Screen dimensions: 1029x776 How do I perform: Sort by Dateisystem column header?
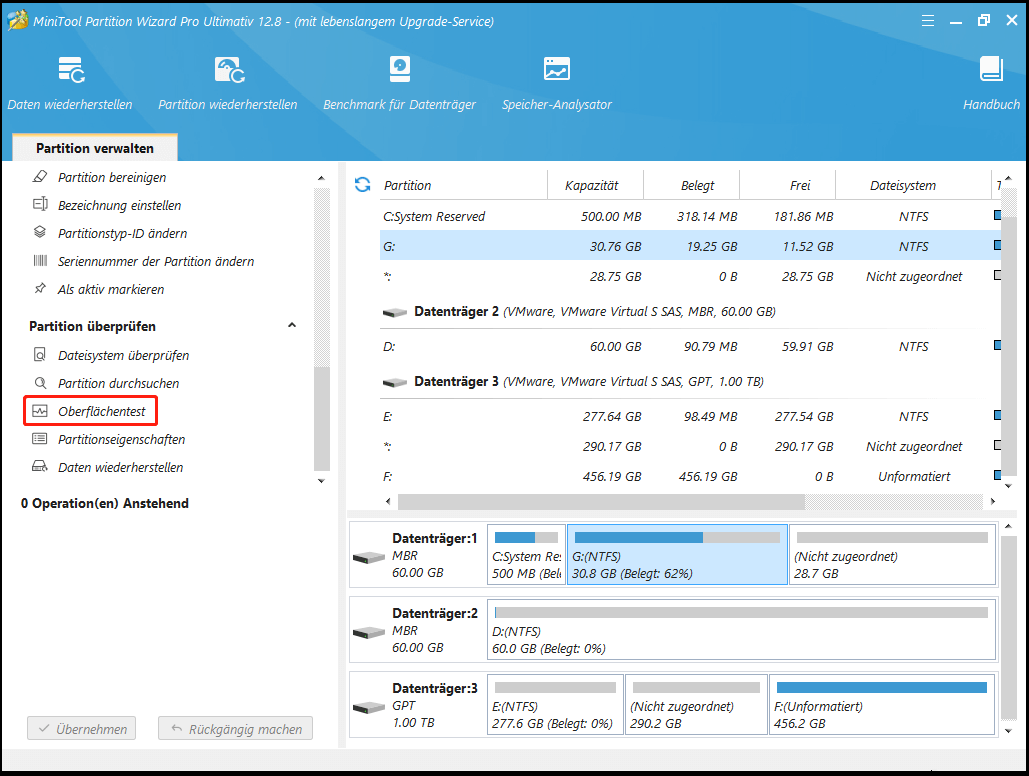tap(914, 185)
